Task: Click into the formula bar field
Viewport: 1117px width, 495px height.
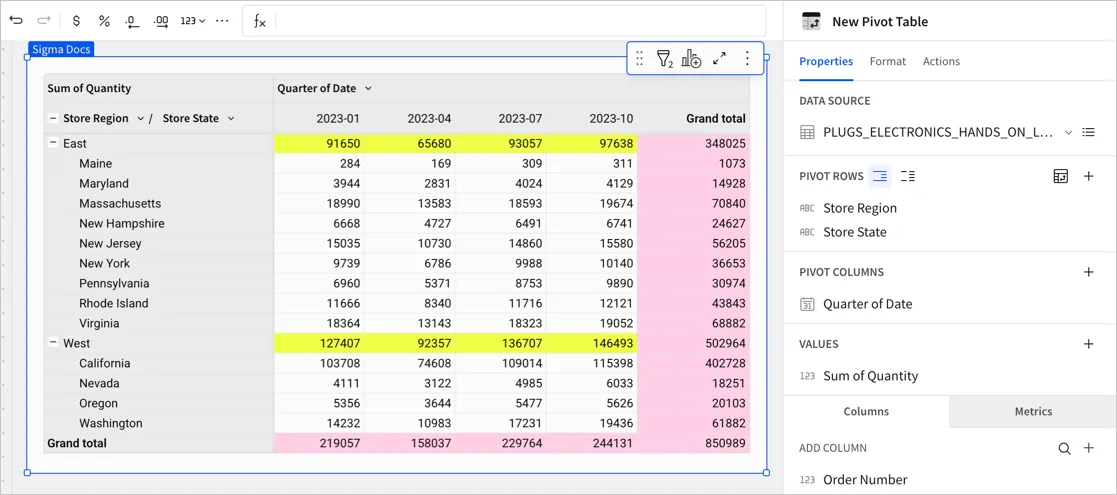Action: [x=520, y=21]
